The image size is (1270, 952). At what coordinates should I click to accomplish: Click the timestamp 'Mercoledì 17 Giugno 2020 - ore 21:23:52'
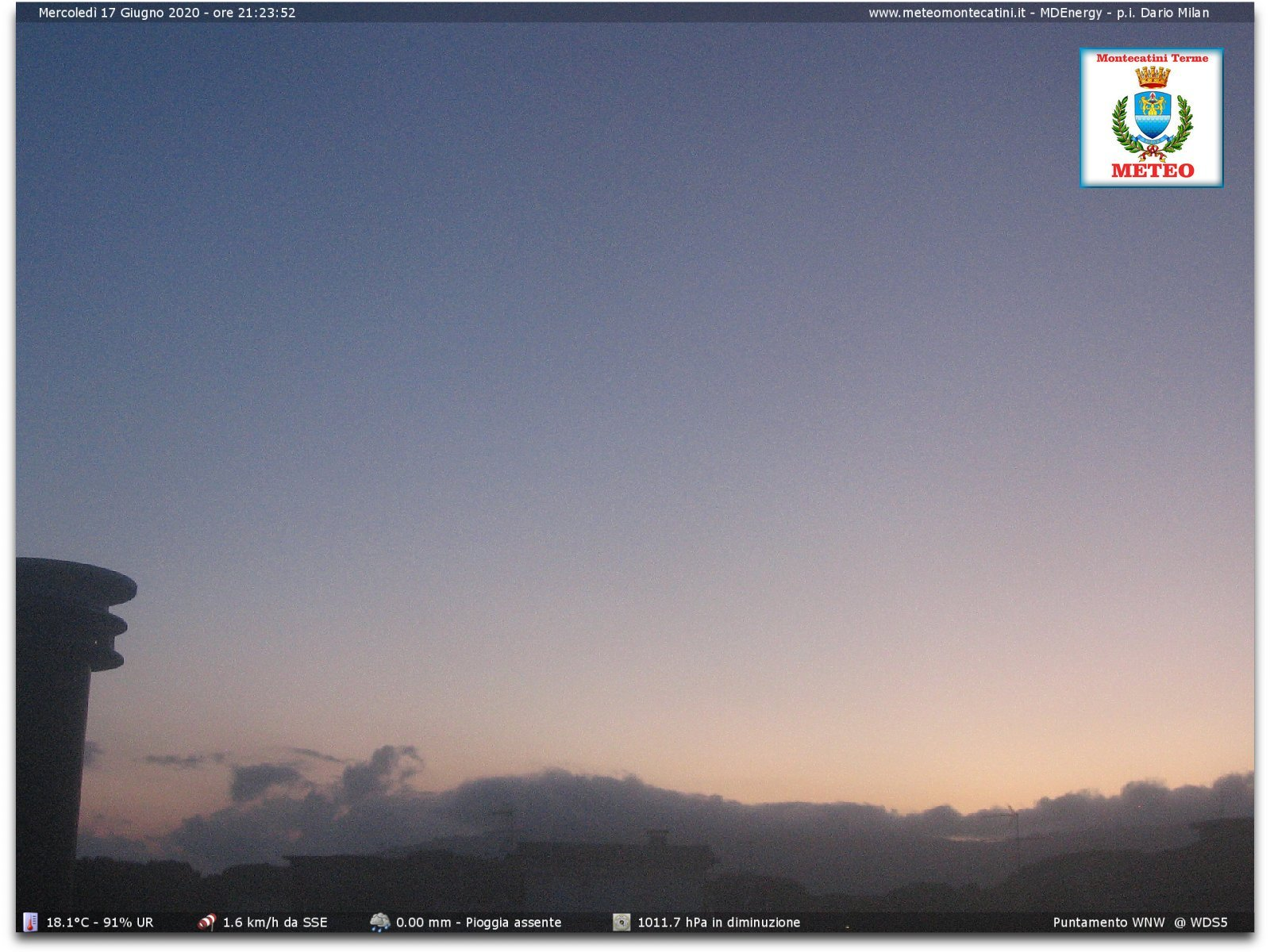coord(167,13)
